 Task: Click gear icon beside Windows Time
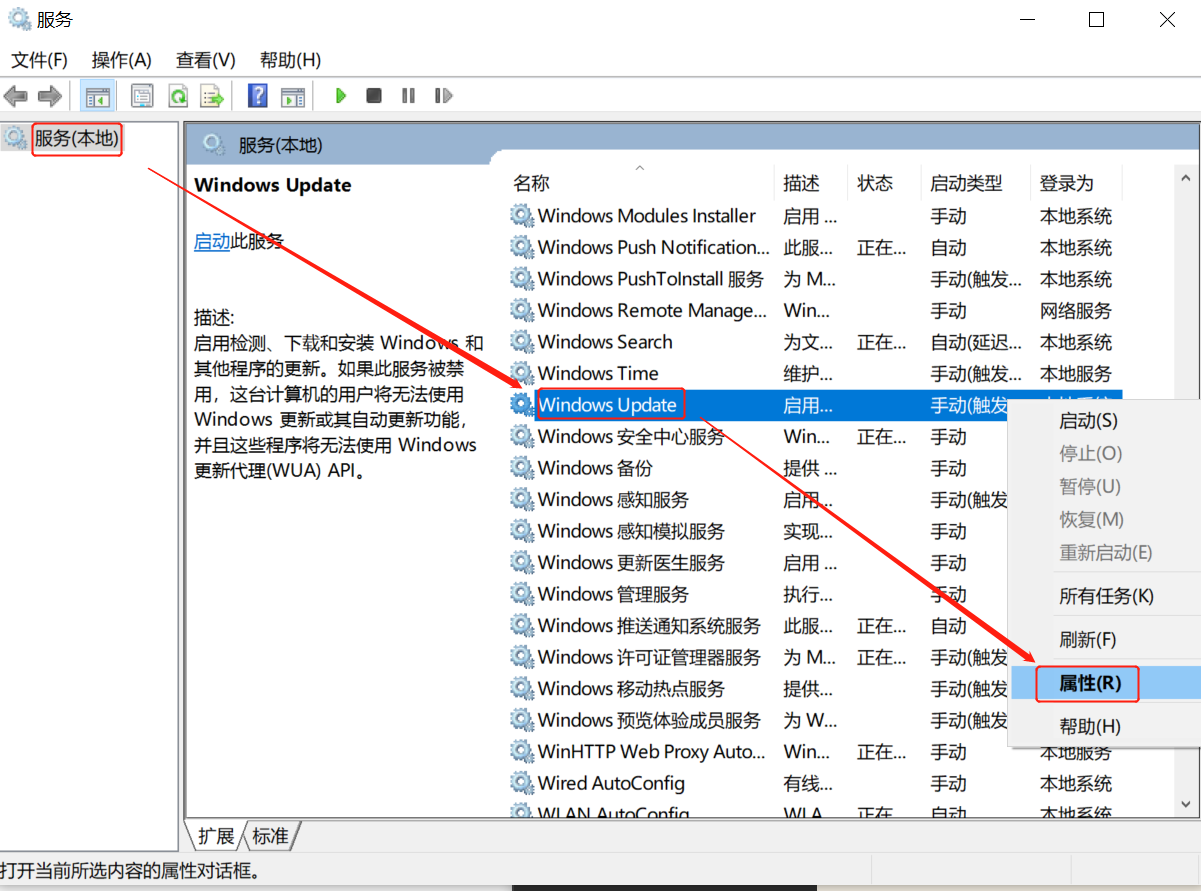pos(522,373)
